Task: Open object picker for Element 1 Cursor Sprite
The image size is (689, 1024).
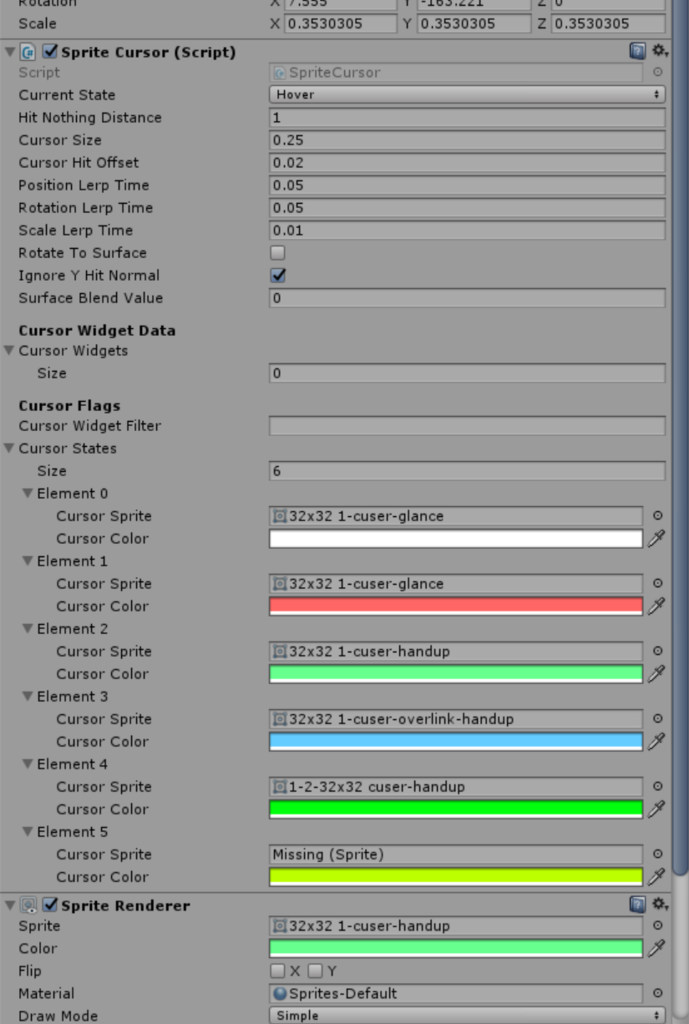Action: [658, 583]
